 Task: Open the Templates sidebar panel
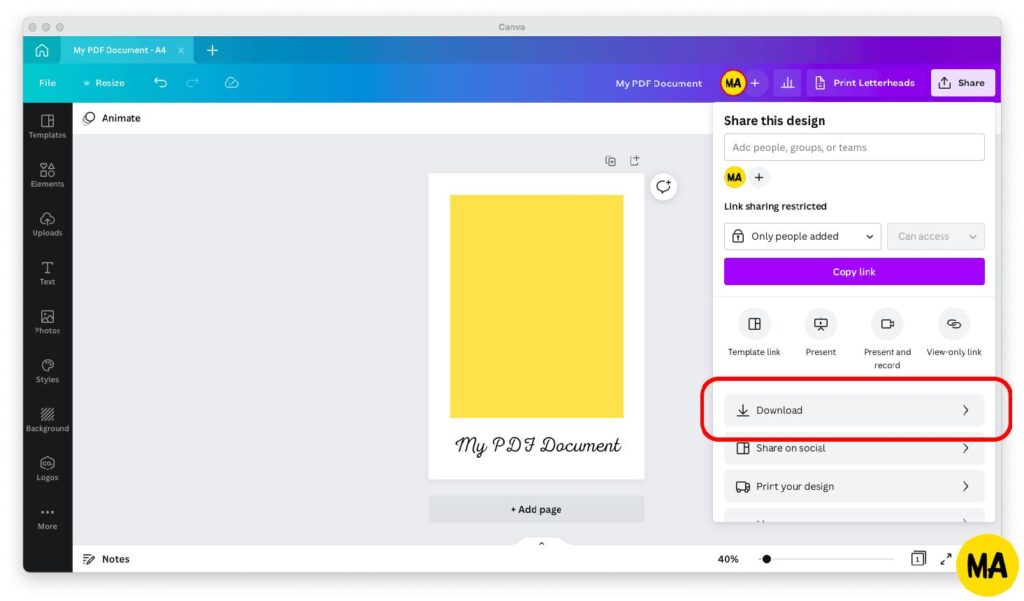47,126
